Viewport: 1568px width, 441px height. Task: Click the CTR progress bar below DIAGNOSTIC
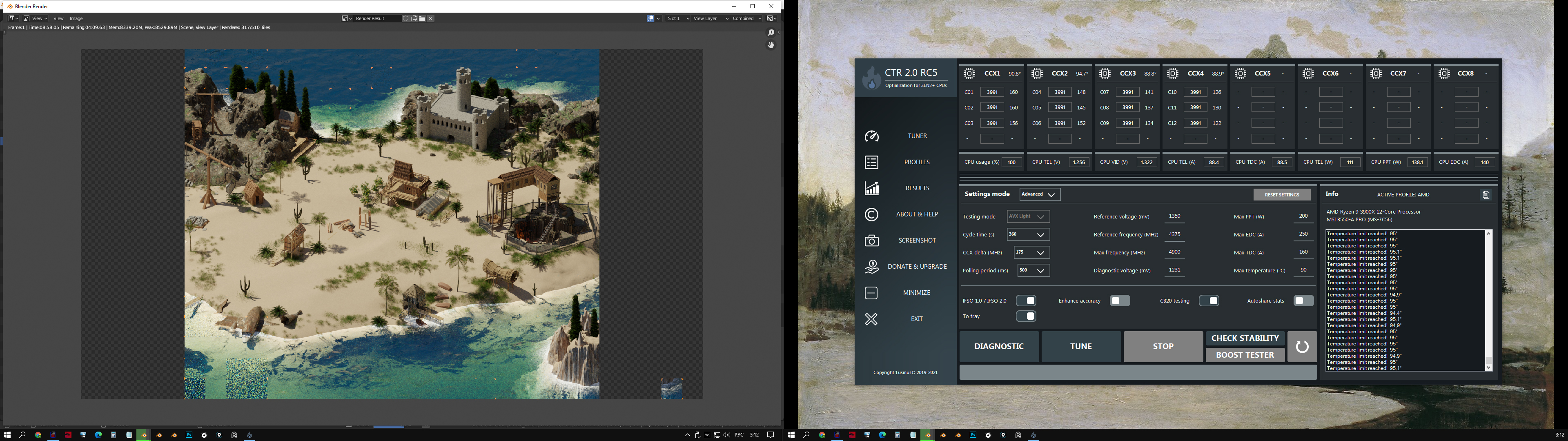[x=1138, y=372]
